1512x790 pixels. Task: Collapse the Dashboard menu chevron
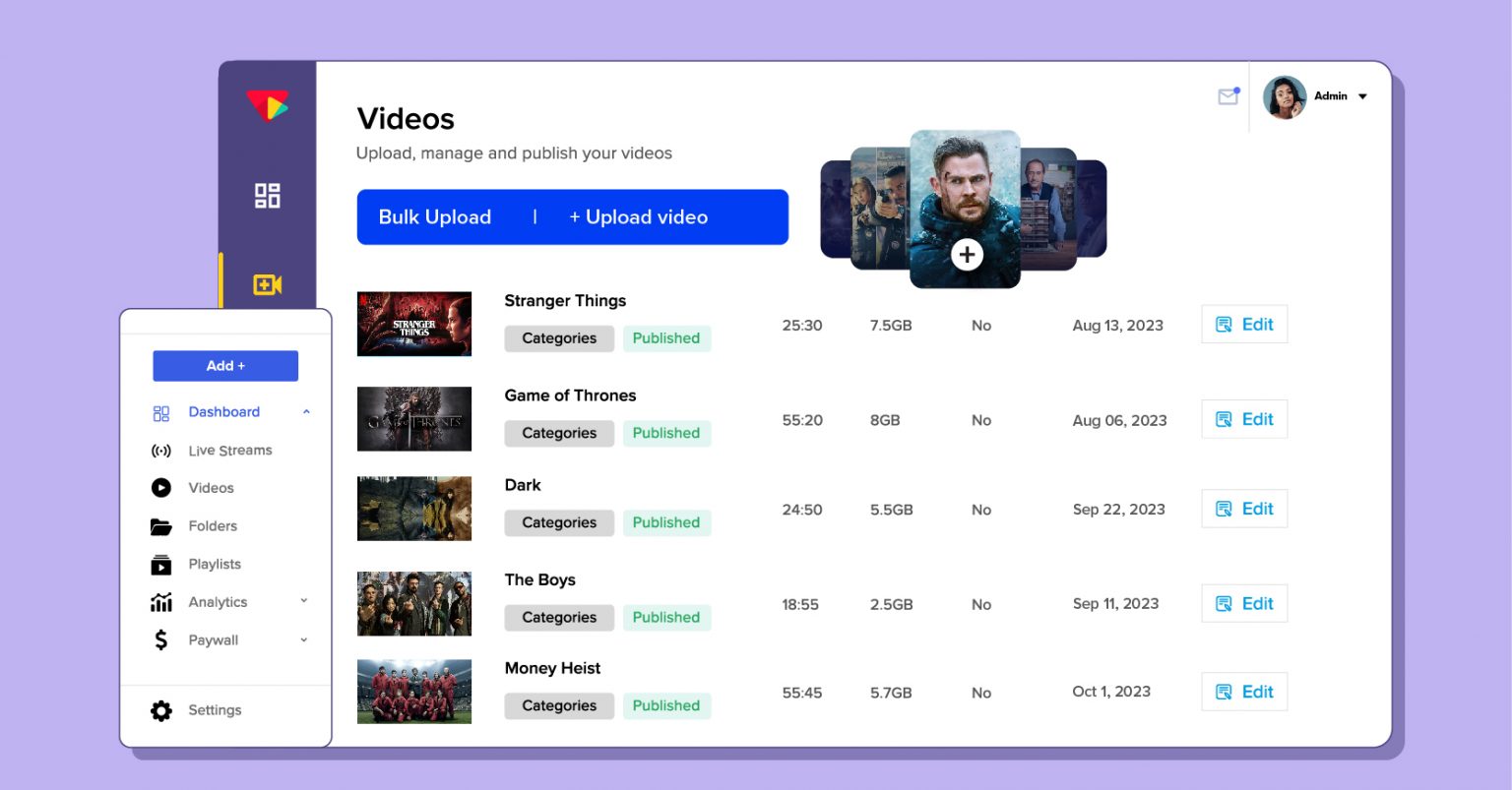(306, 412)
